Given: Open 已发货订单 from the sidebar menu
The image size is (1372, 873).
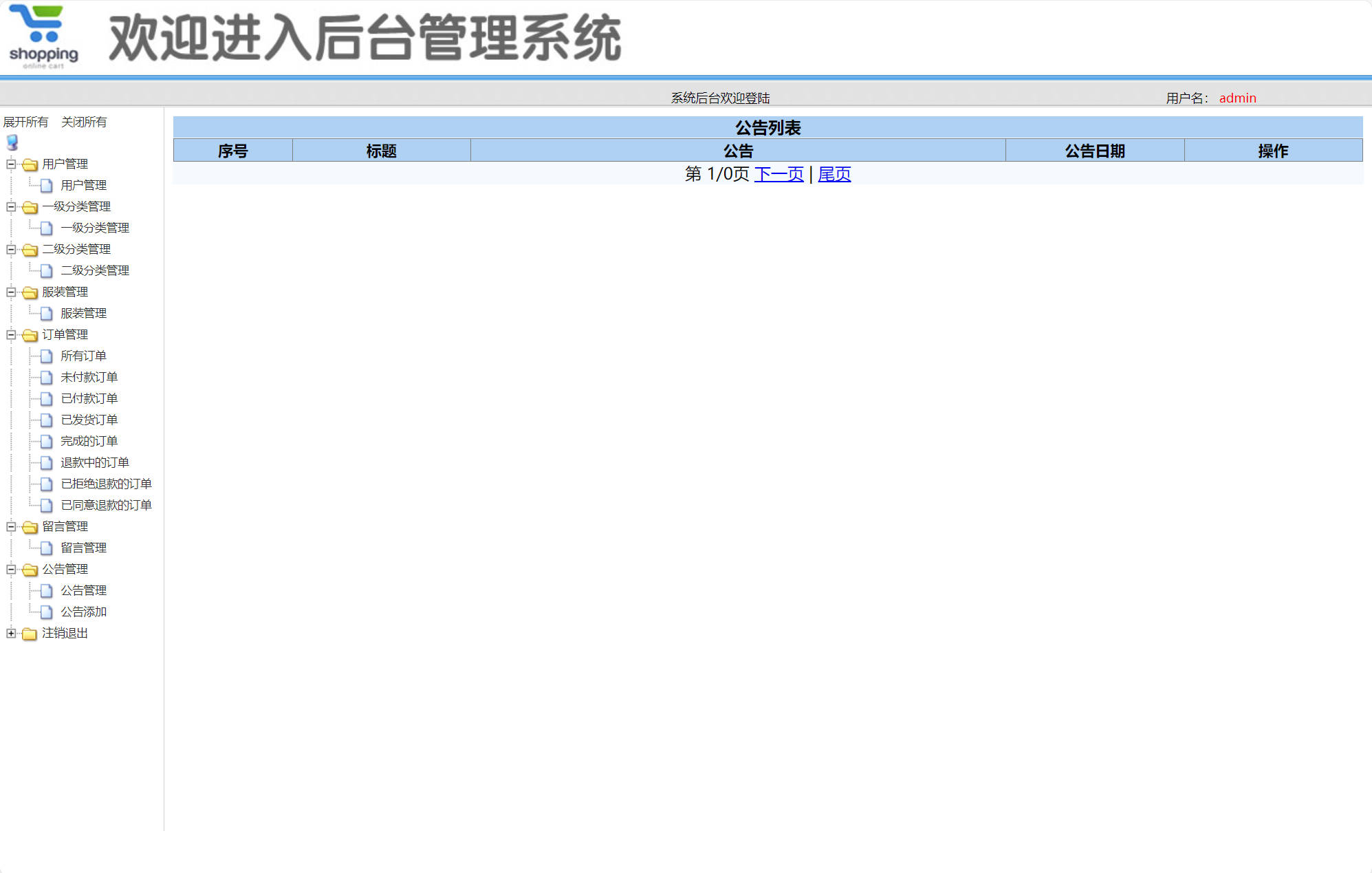Looking at the screenshot, I should (x=89, y=420).
